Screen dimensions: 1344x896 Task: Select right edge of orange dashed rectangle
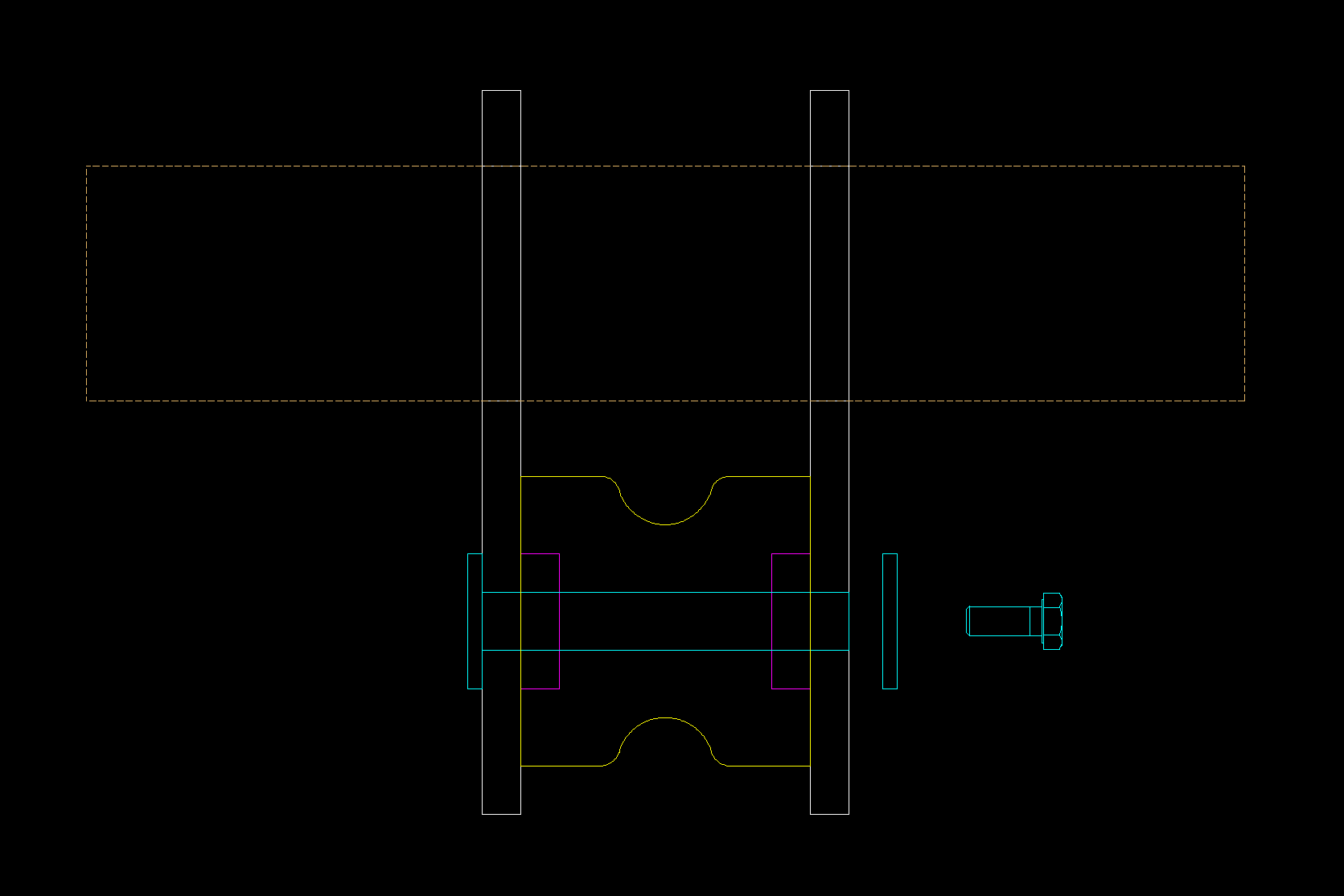pos(1244,283)
